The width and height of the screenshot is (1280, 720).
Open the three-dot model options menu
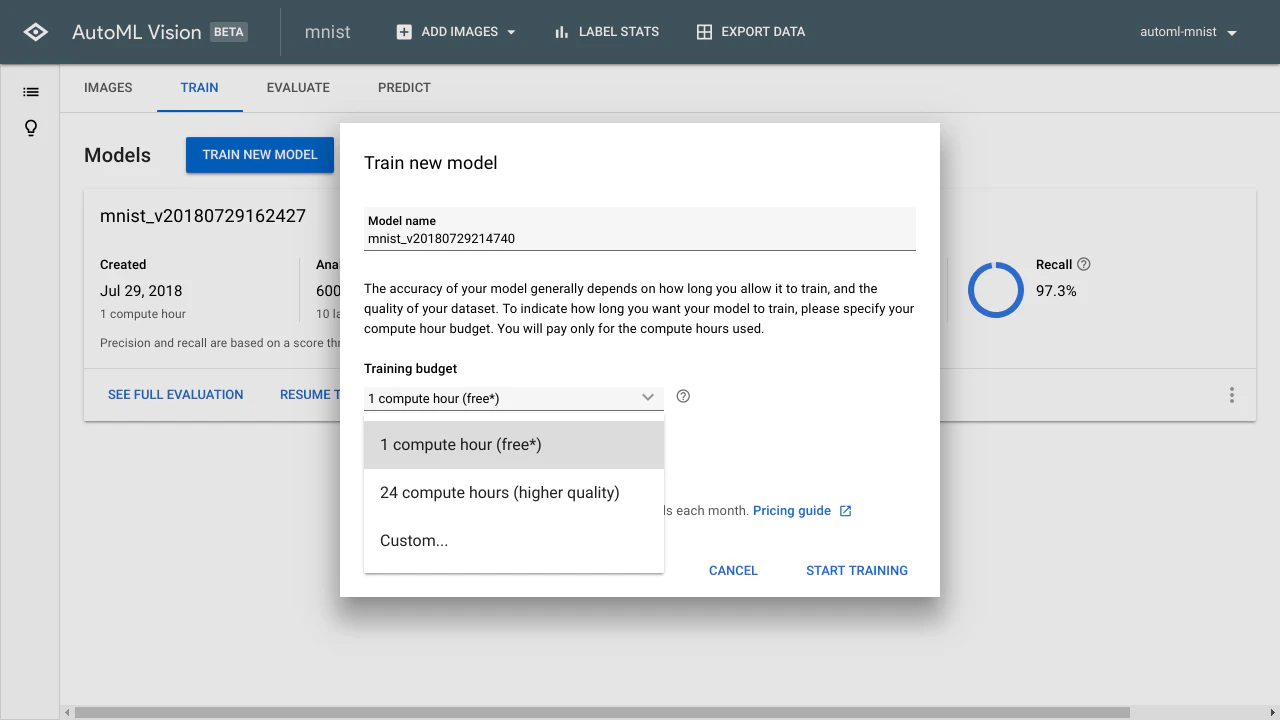1232,395
